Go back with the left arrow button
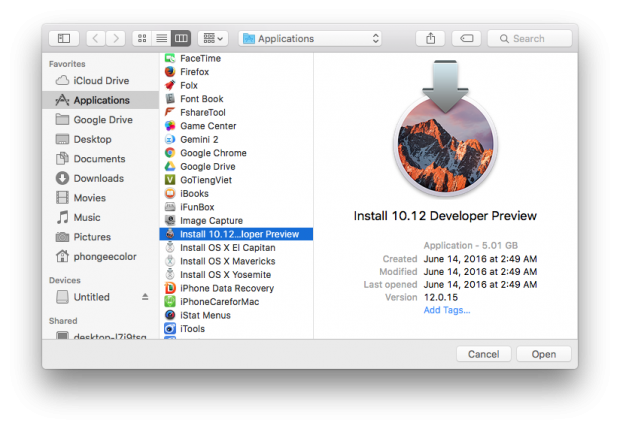 (x=96, y=38)
